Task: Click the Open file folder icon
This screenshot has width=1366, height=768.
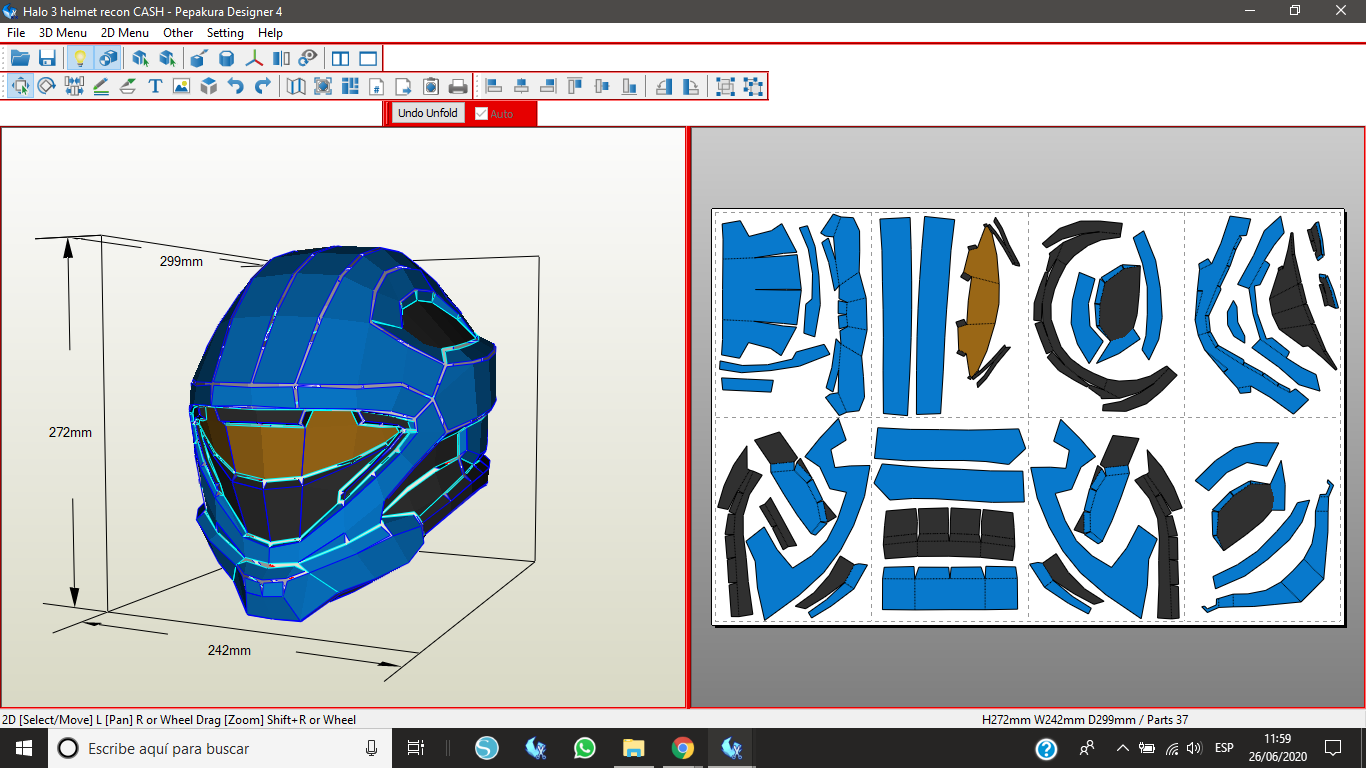Action: (x=20, y=58)
